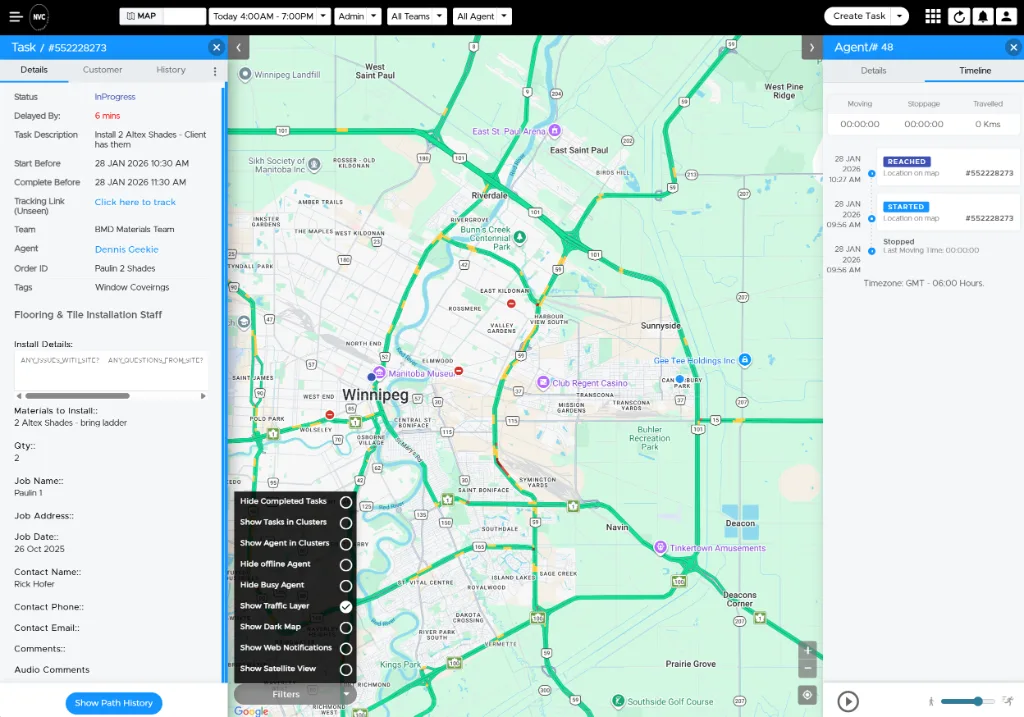Switch to agent Details tab

point(873,71)
